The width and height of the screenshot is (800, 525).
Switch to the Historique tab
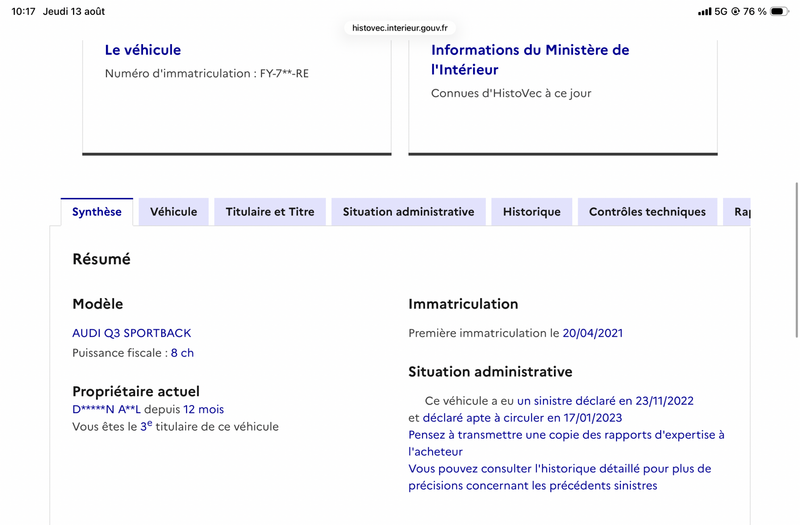[532, 212]
